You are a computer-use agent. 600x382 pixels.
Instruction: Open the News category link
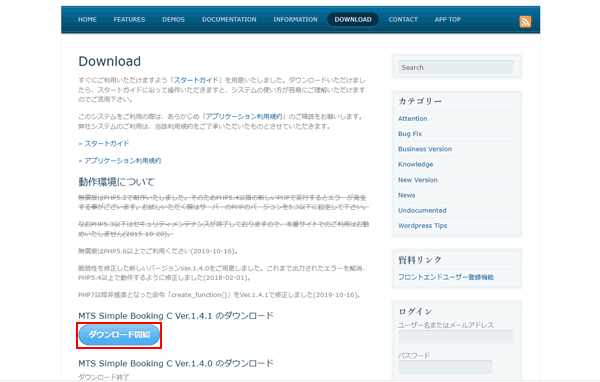406,195
